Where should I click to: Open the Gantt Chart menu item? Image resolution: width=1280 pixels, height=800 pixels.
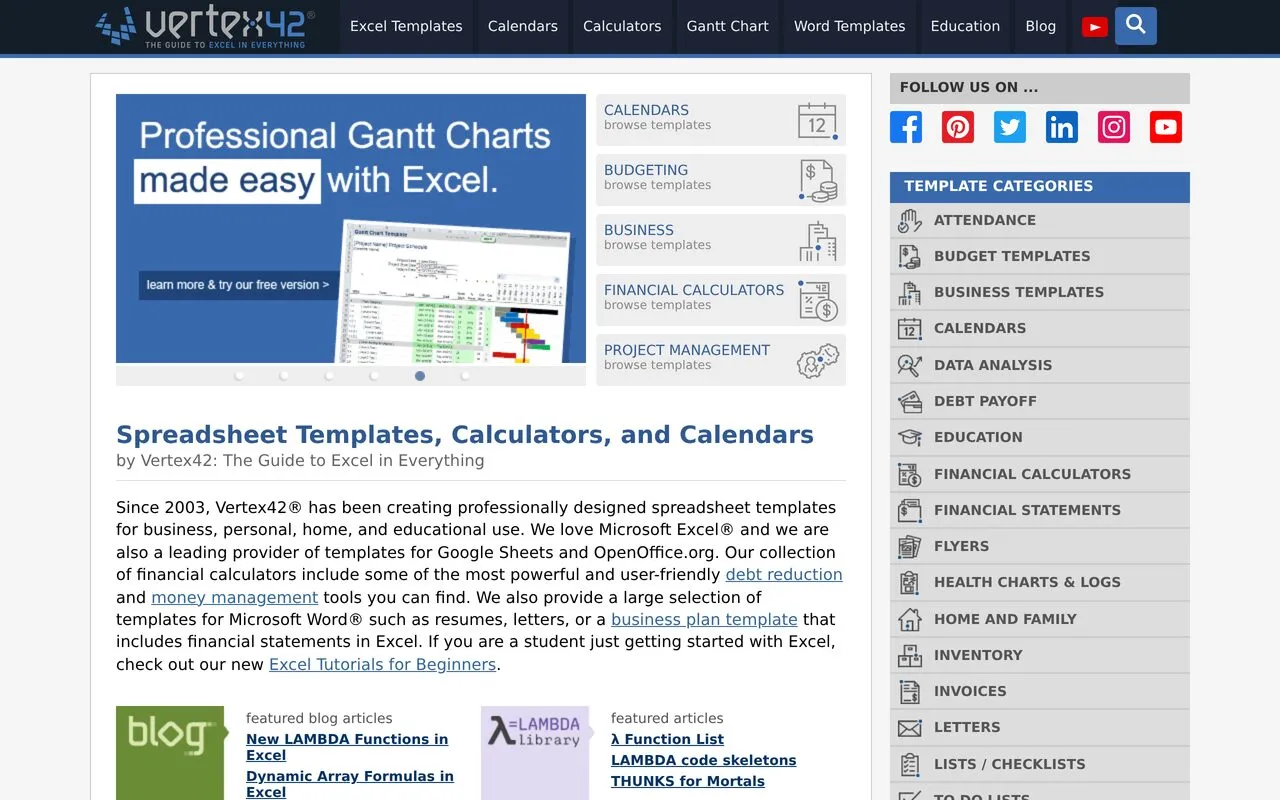click(x=727, y=27)
